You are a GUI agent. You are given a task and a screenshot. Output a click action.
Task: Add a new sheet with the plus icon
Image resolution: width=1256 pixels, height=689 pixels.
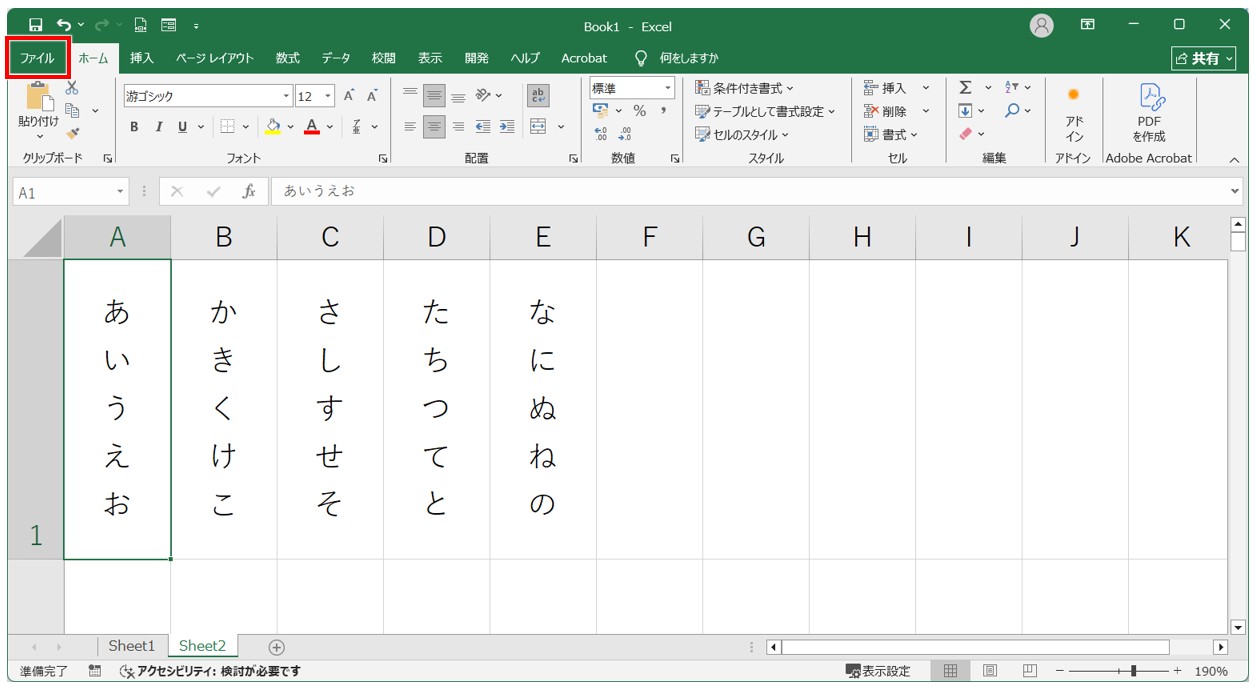[277, 647]
